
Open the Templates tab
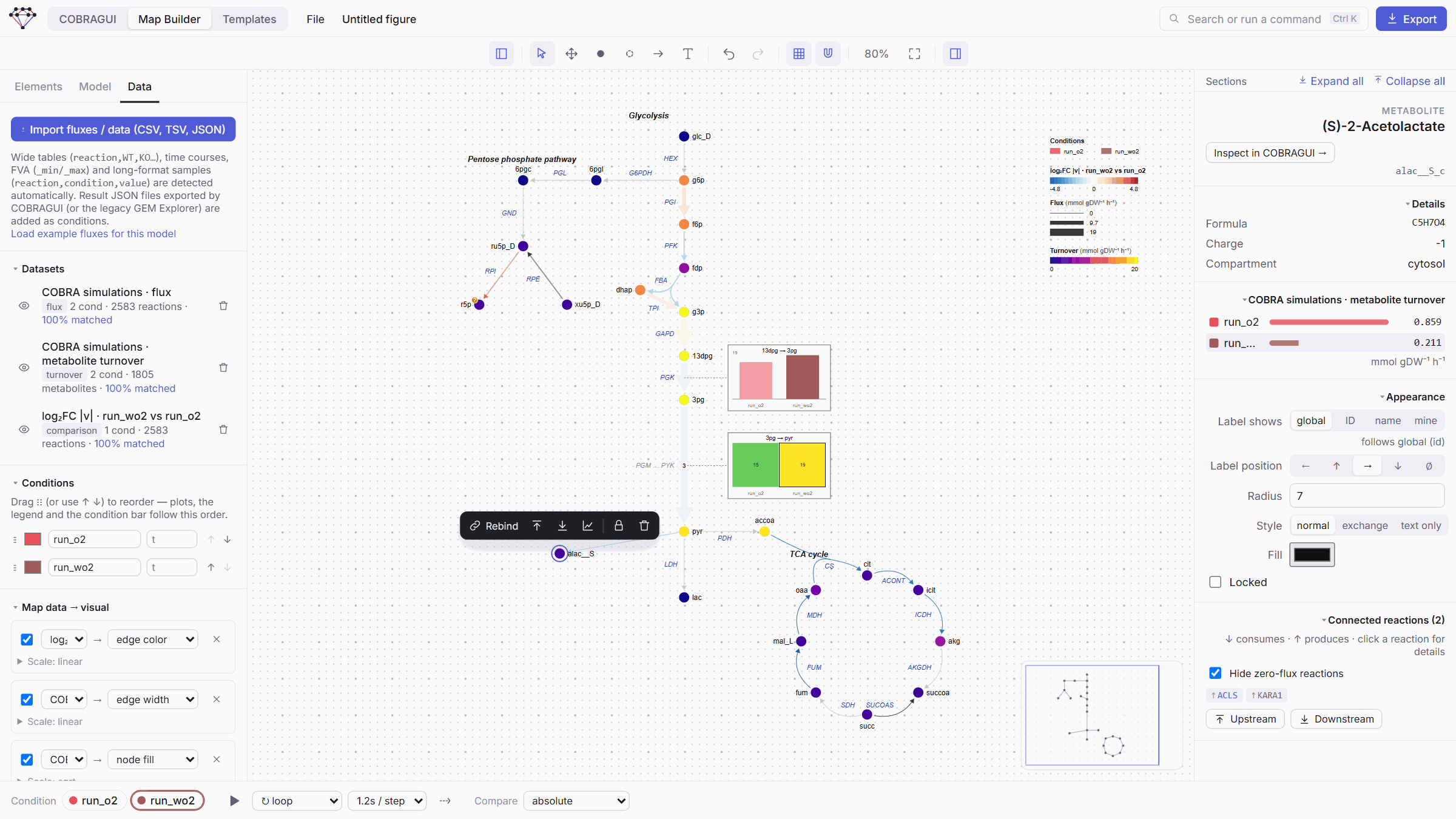tap(249, 19)
